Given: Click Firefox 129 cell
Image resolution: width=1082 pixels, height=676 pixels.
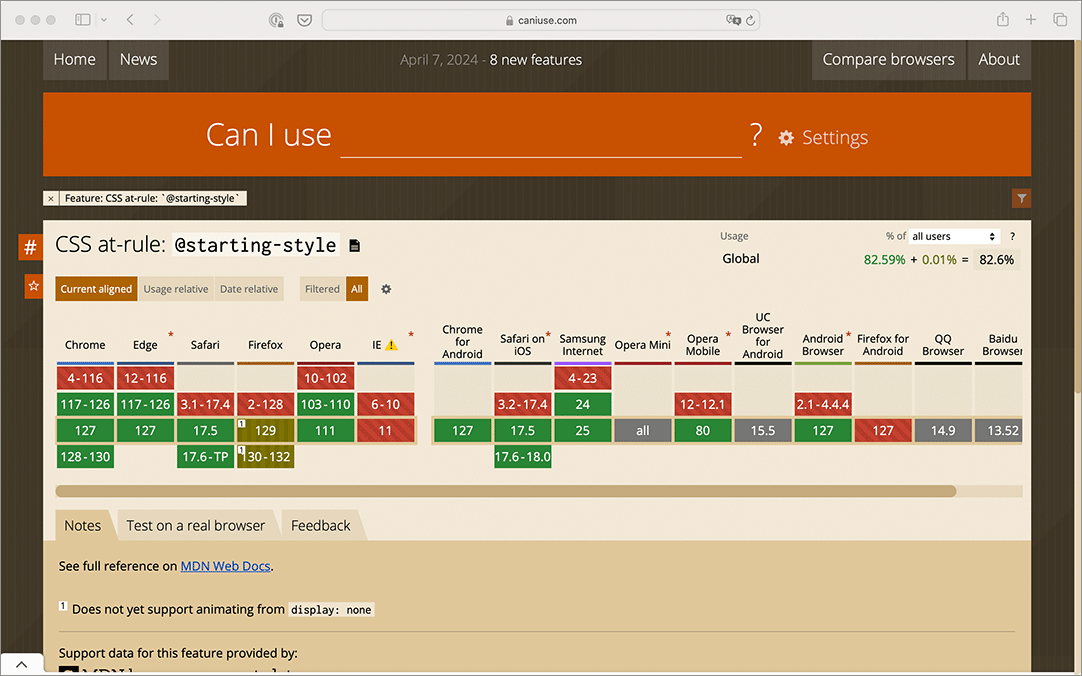Looking at the screenshot, I should (x=266, y=430).
